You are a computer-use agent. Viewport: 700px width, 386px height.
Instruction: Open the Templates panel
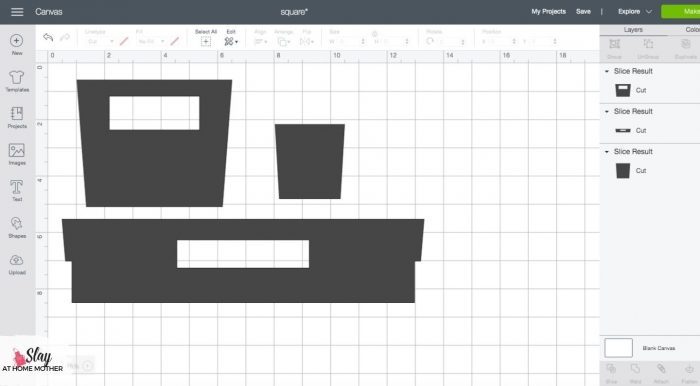pyautogui.click(x=17, y=81)
